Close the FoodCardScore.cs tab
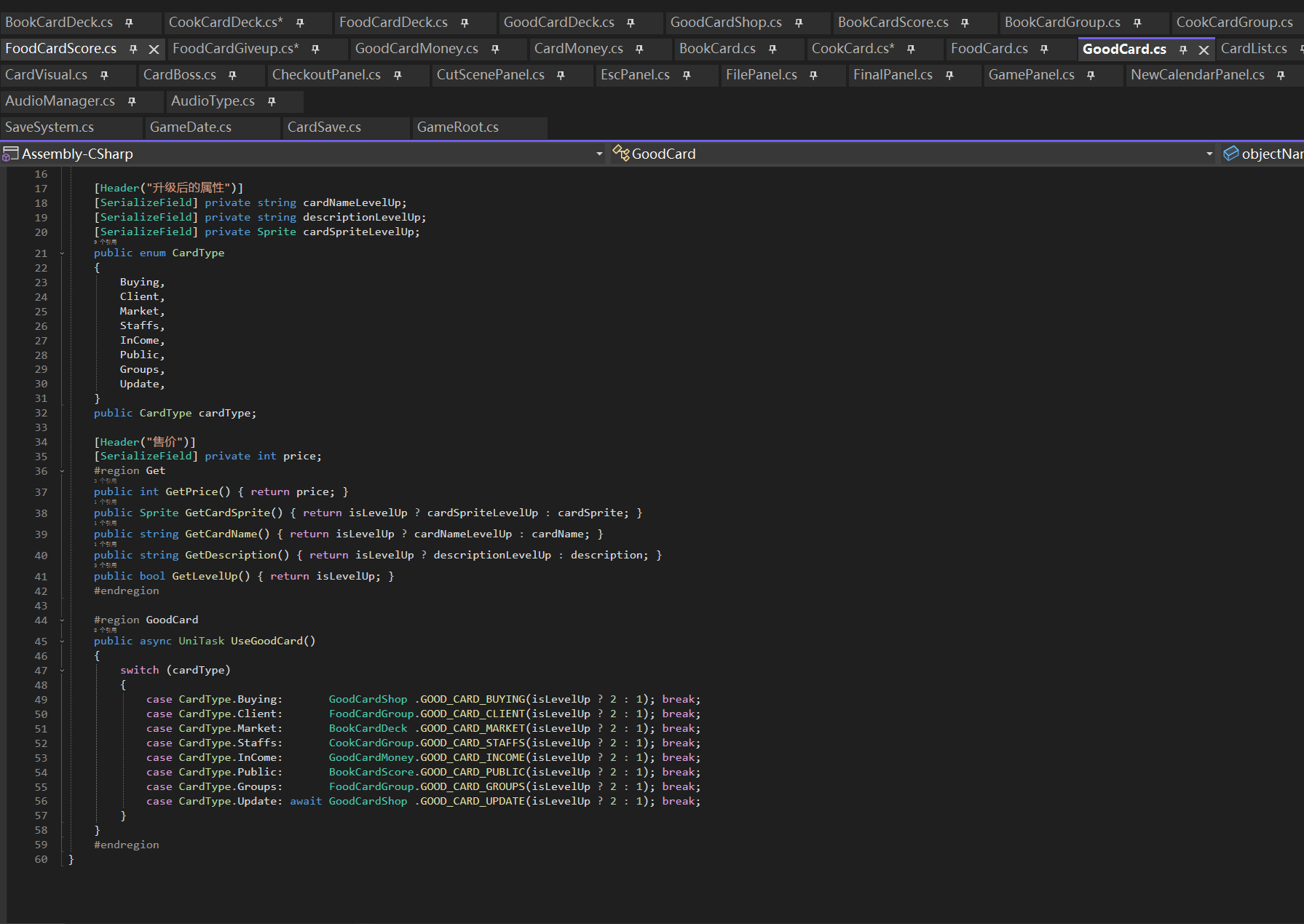The image size is (1304, 924). [154, 50]
